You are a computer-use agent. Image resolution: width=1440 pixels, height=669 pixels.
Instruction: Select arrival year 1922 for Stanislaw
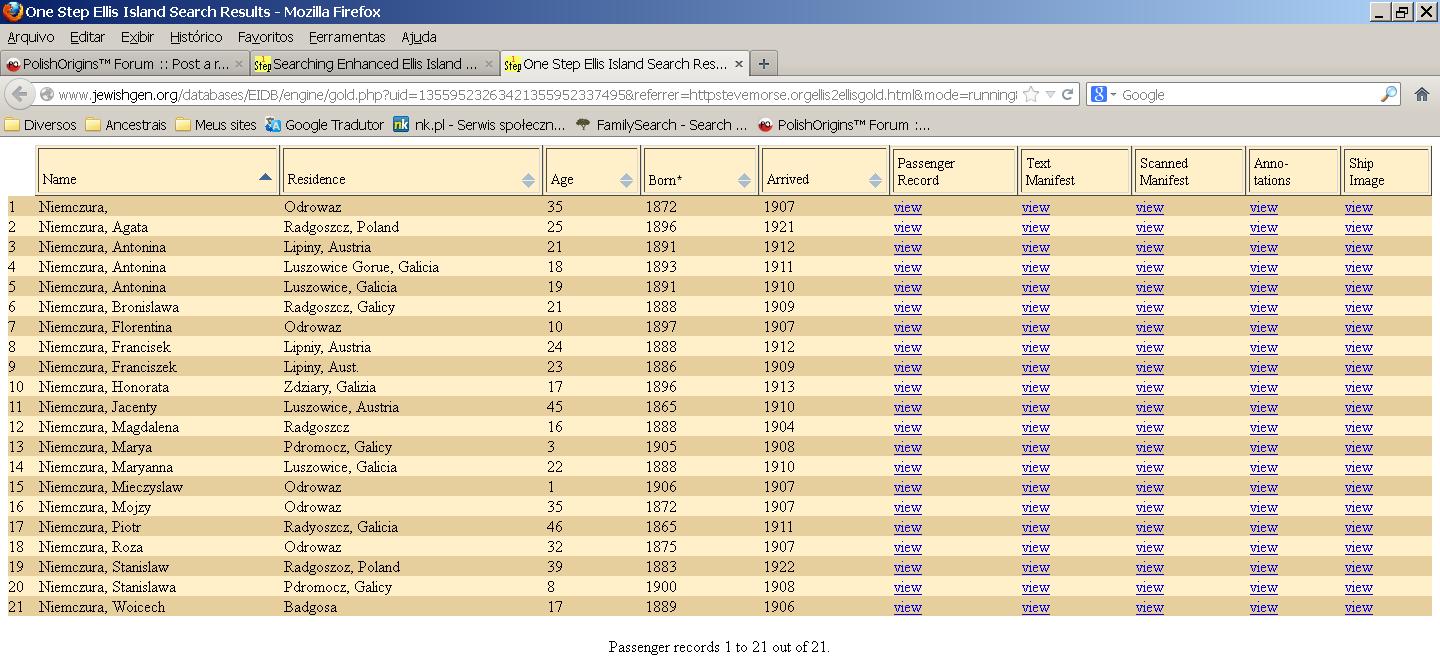pyautogui.click(x=779, y=567)
